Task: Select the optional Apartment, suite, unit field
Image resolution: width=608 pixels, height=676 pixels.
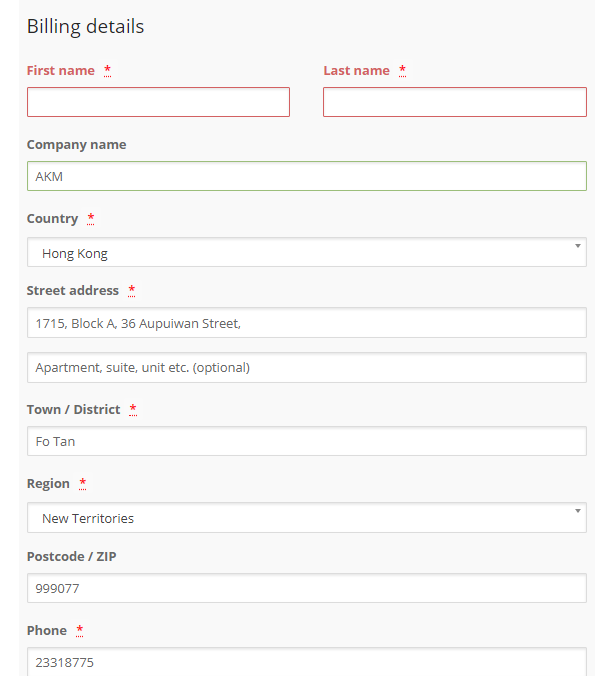Action: click(306, 367)
